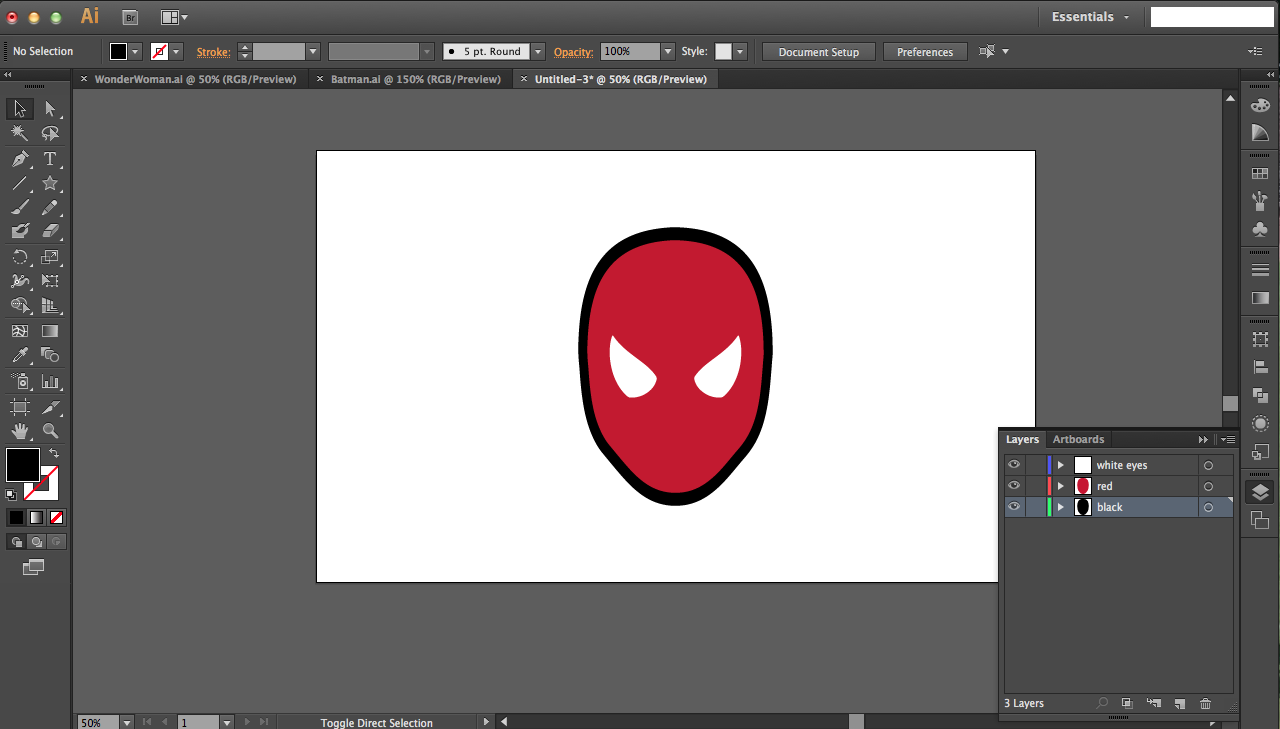Hide the white eyes layer

(x=1014, y=465)
